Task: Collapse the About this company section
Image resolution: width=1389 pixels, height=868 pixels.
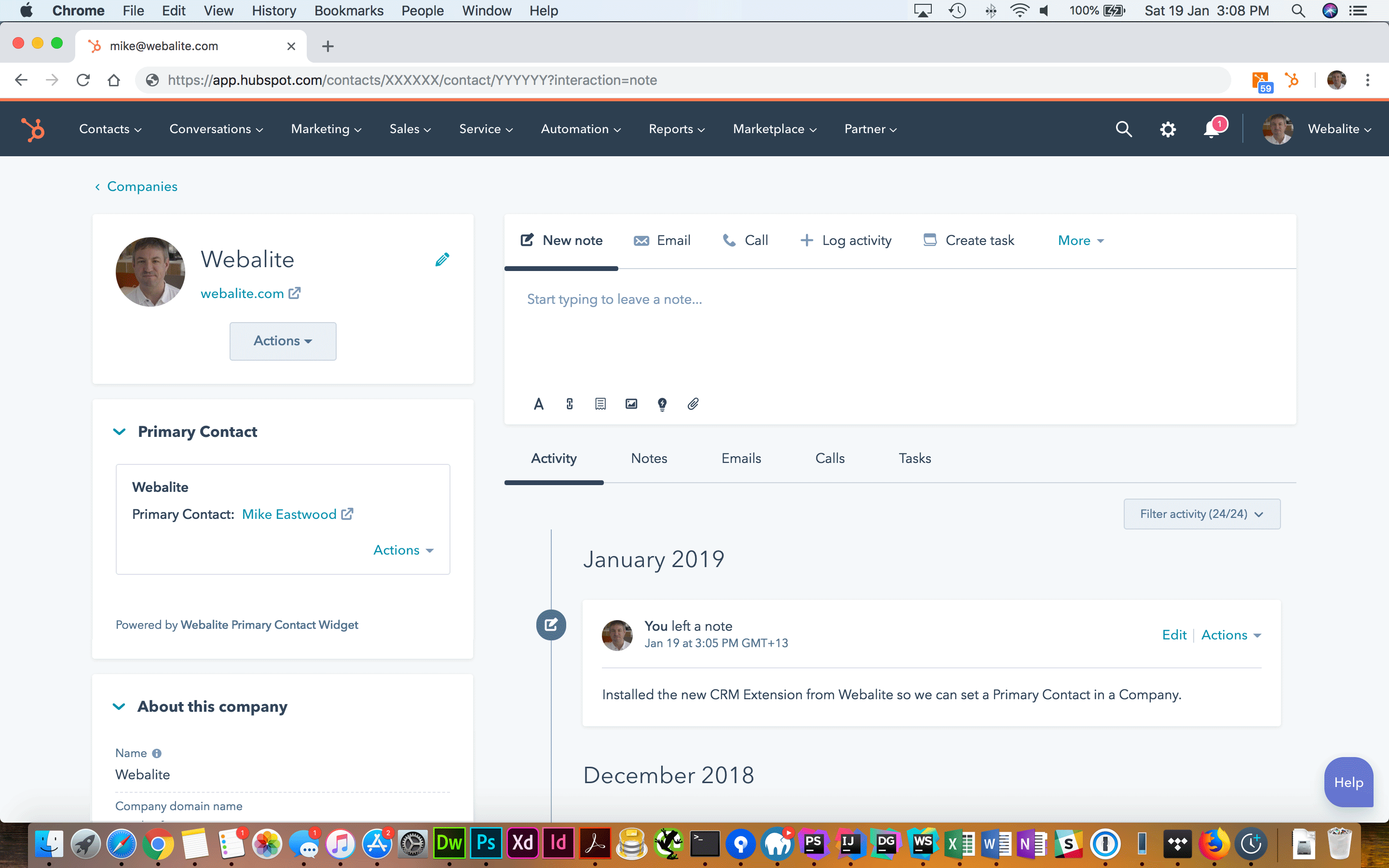Action: [120, 707]
